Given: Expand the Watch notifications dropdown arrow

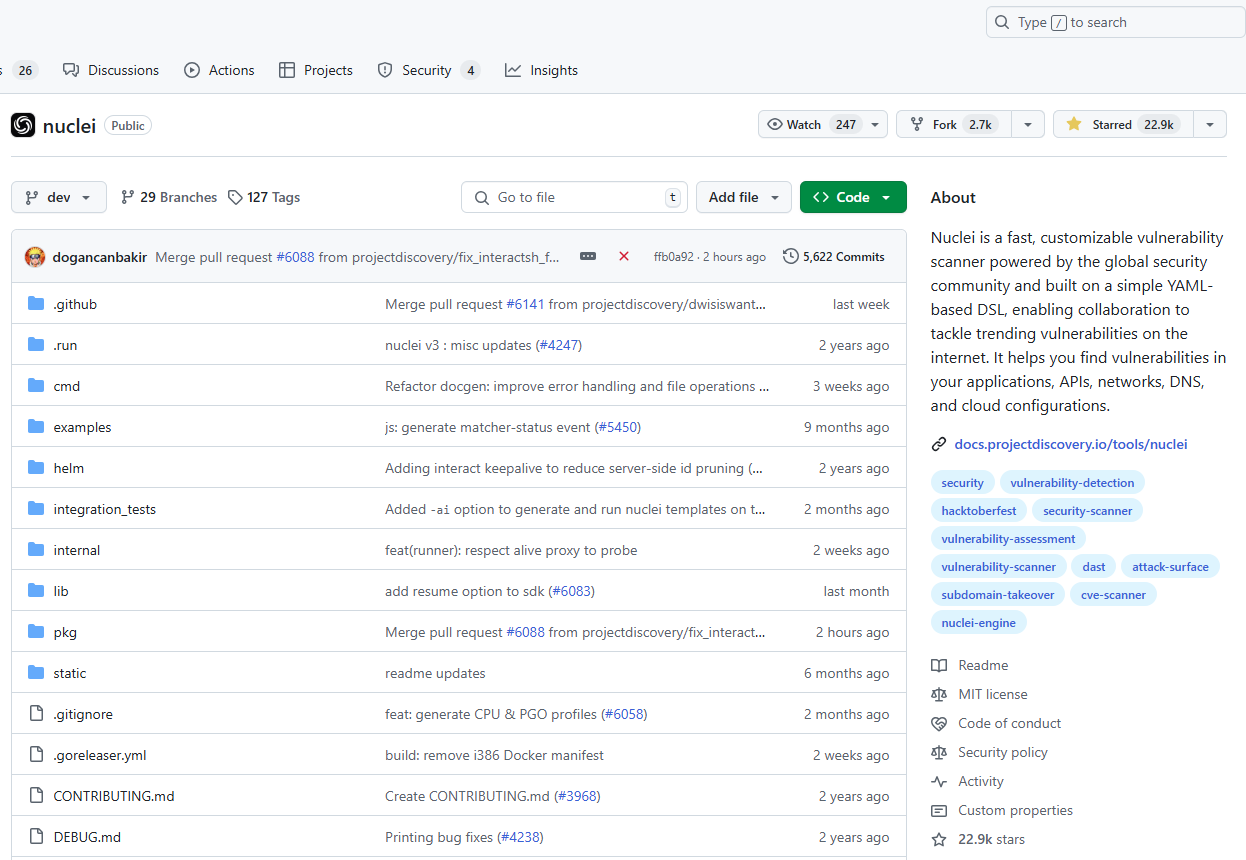Looking at the screenshot, I should (x=875, y=125).
